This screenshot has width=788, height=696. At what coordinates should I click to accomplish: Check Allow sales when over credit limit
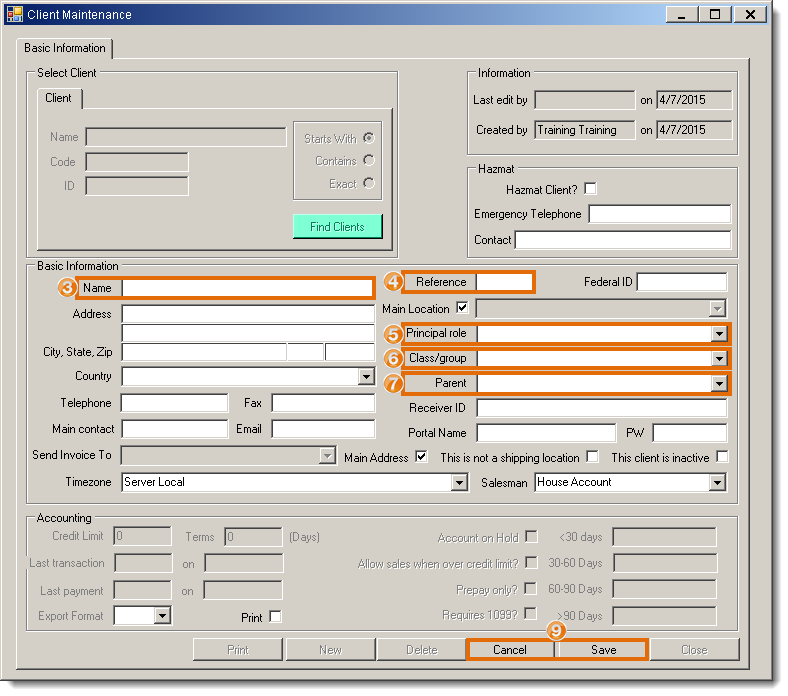click(531, 563)
